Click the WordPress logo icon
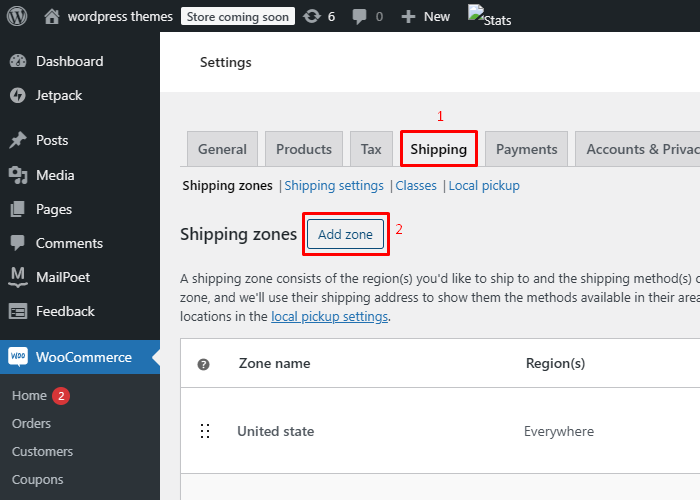Viewport: 700px width, 500px height. click(x=18, y=16)
